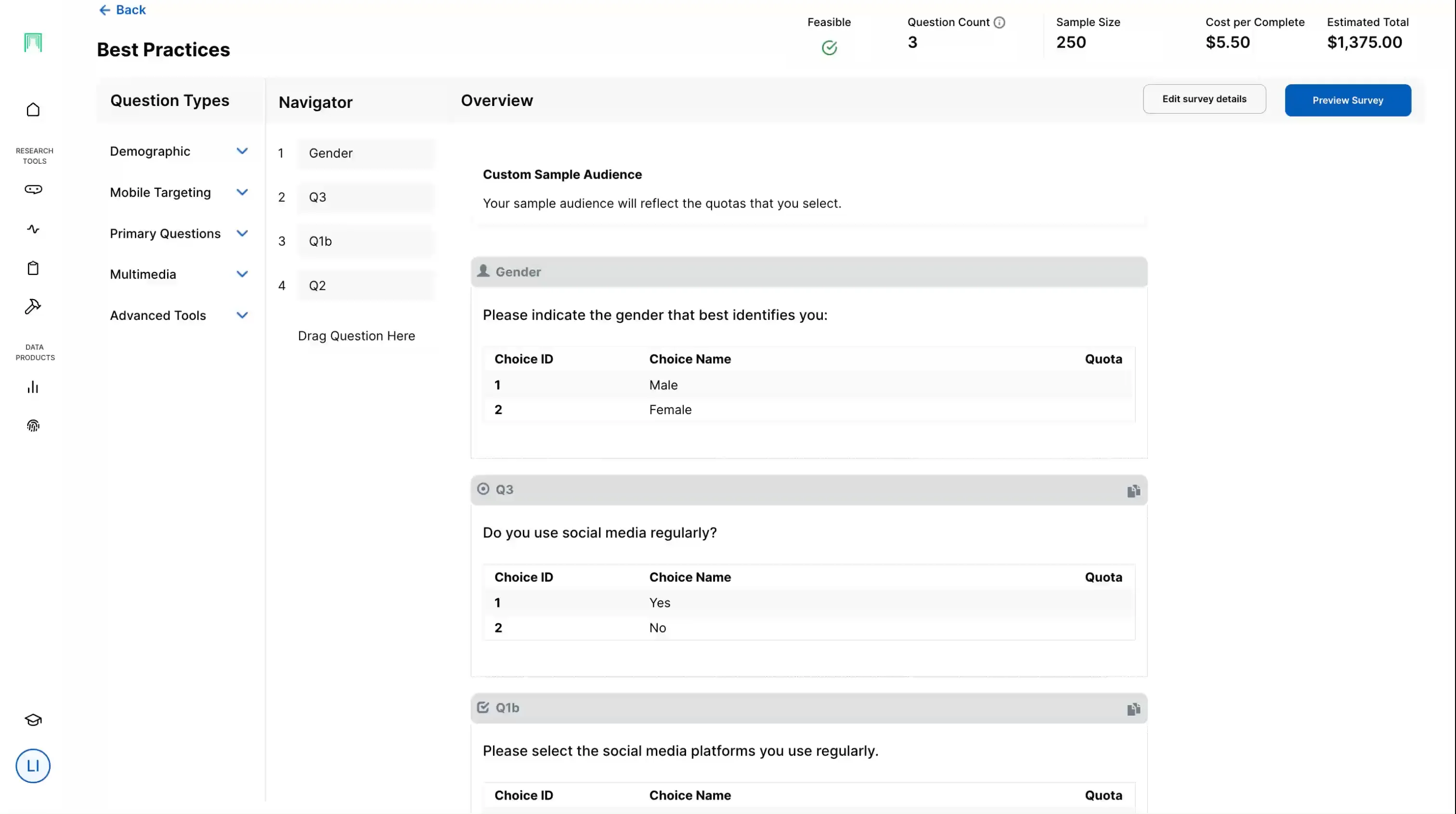Click the Q3 question header title
Viewport: 1456px width, 814px height.
pyautogui.click(x=504, y=489)
